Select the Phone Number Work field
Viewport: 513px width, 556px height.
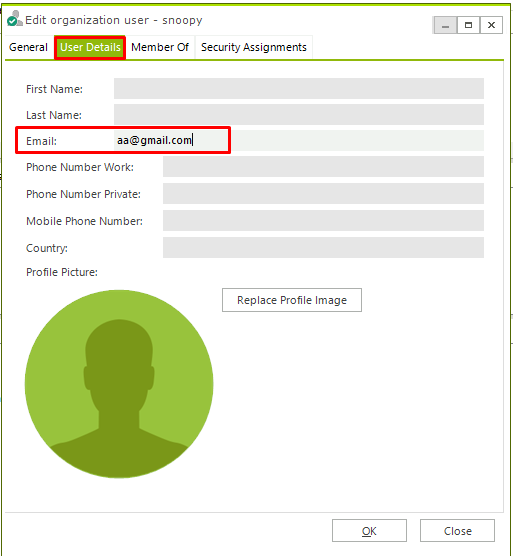point(323,166)
